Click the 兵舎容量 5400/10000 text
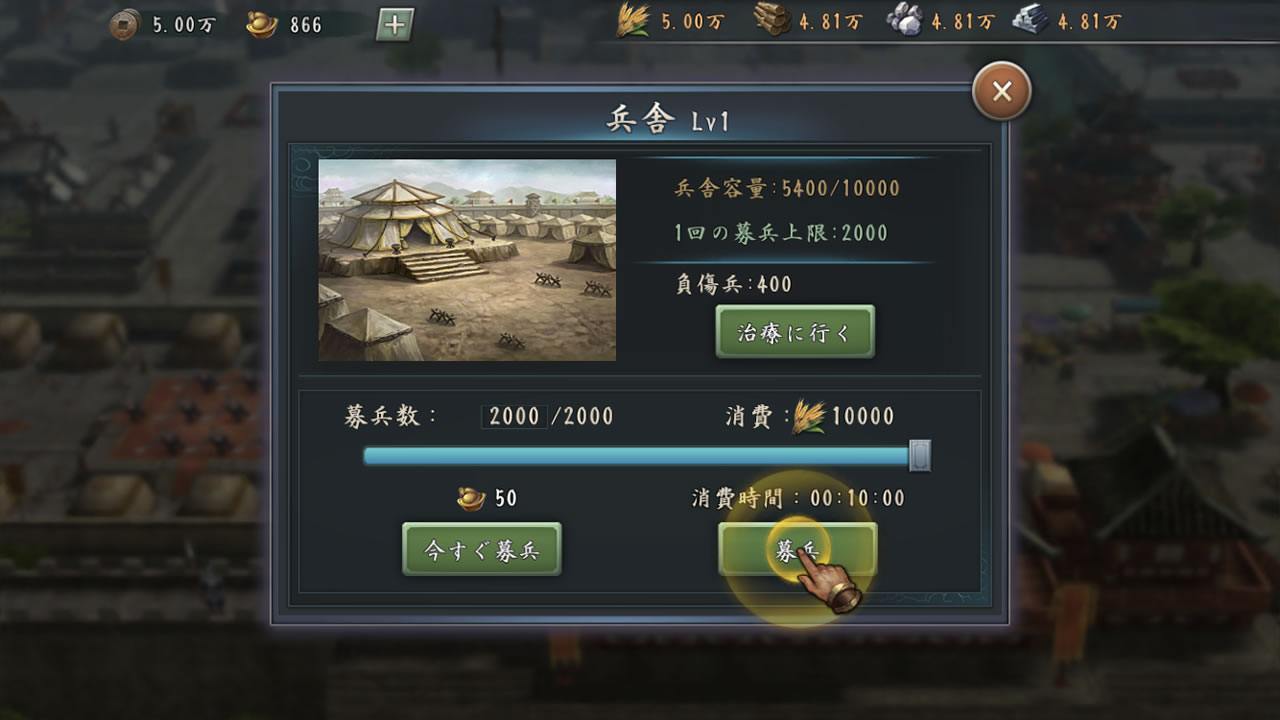 788,188
